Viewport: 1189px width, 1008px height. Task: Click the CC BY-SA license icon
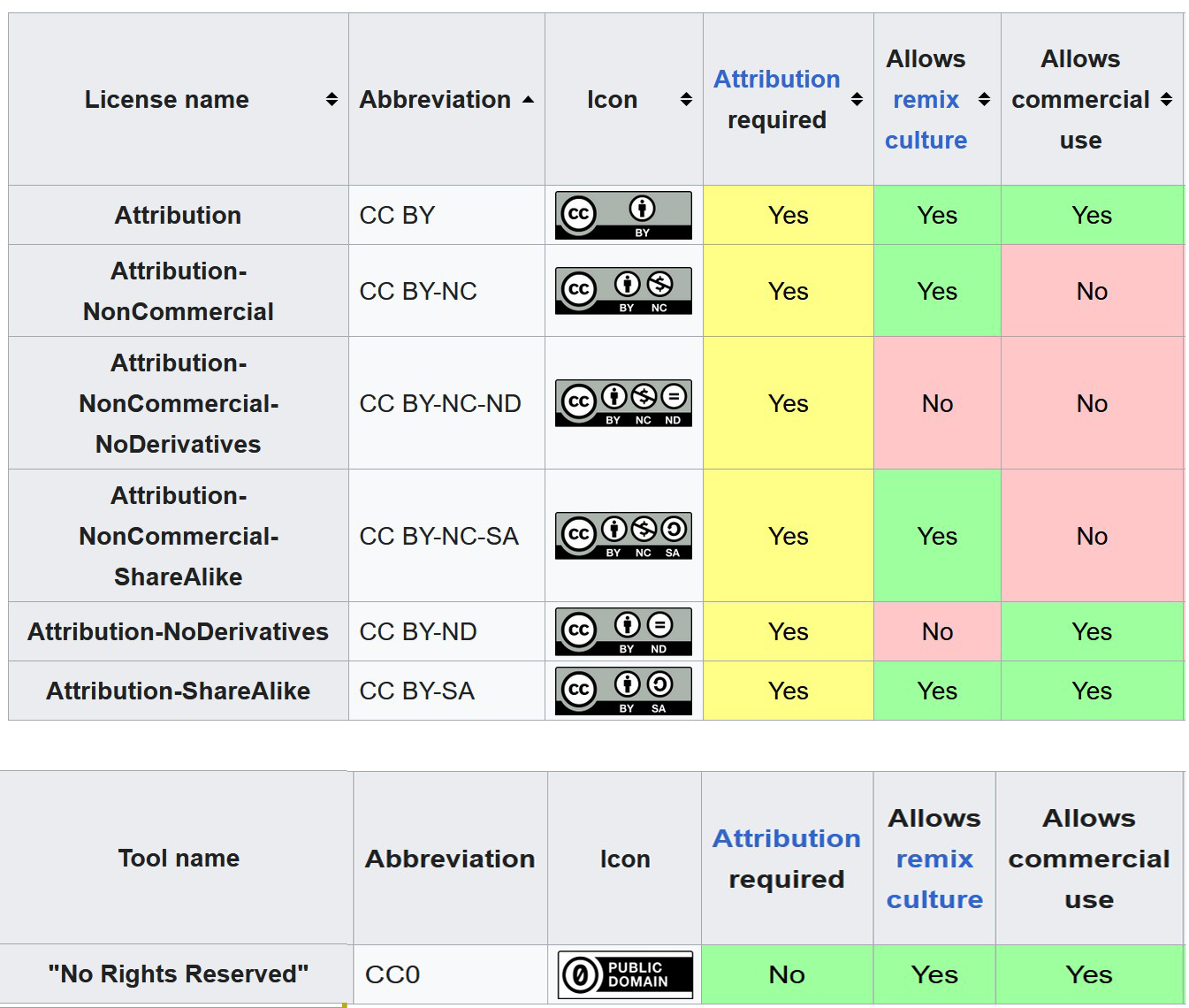click(x=623, y=691)
